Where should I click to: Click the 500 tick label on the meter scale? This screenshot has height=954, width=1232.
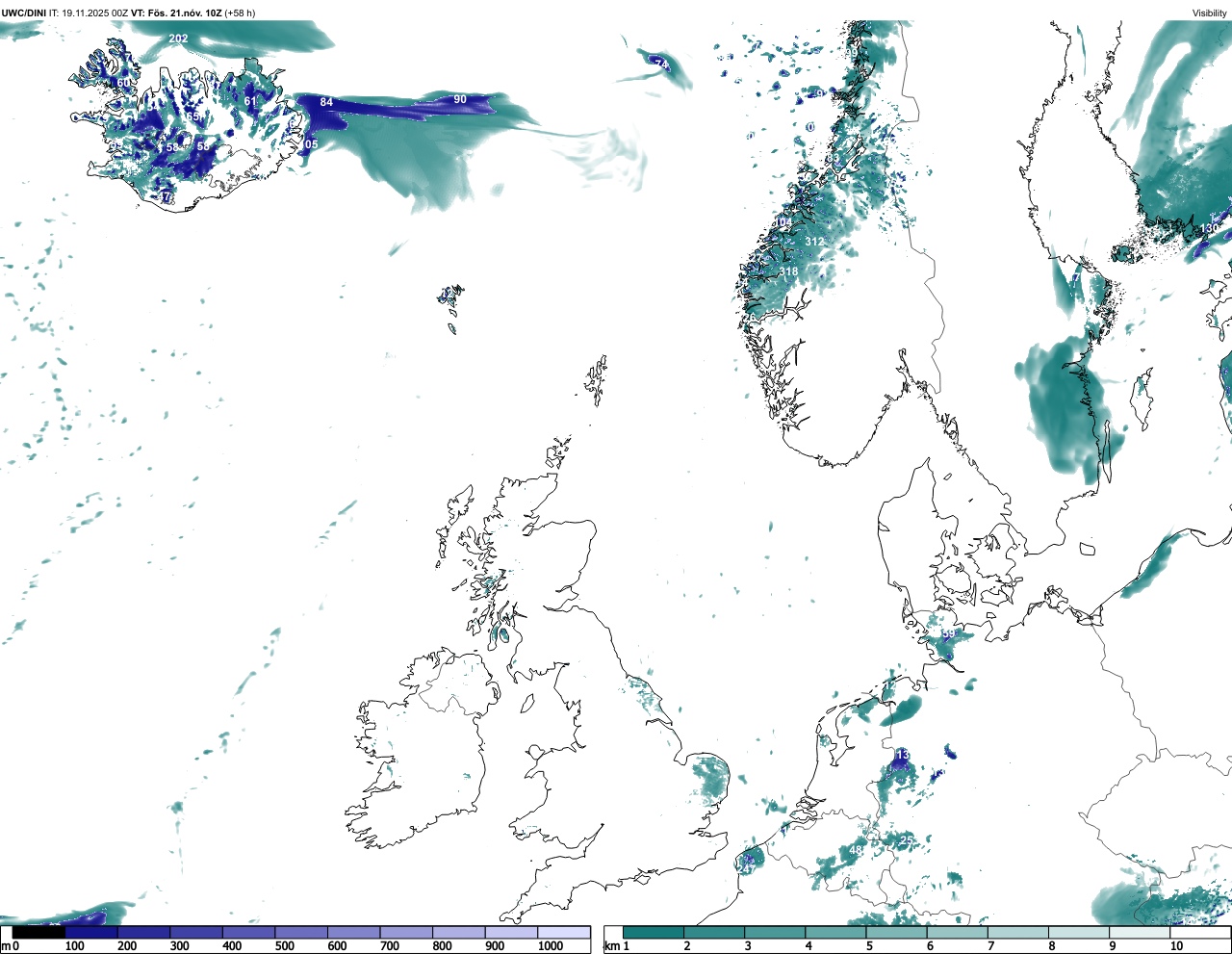tap(285, 946)
